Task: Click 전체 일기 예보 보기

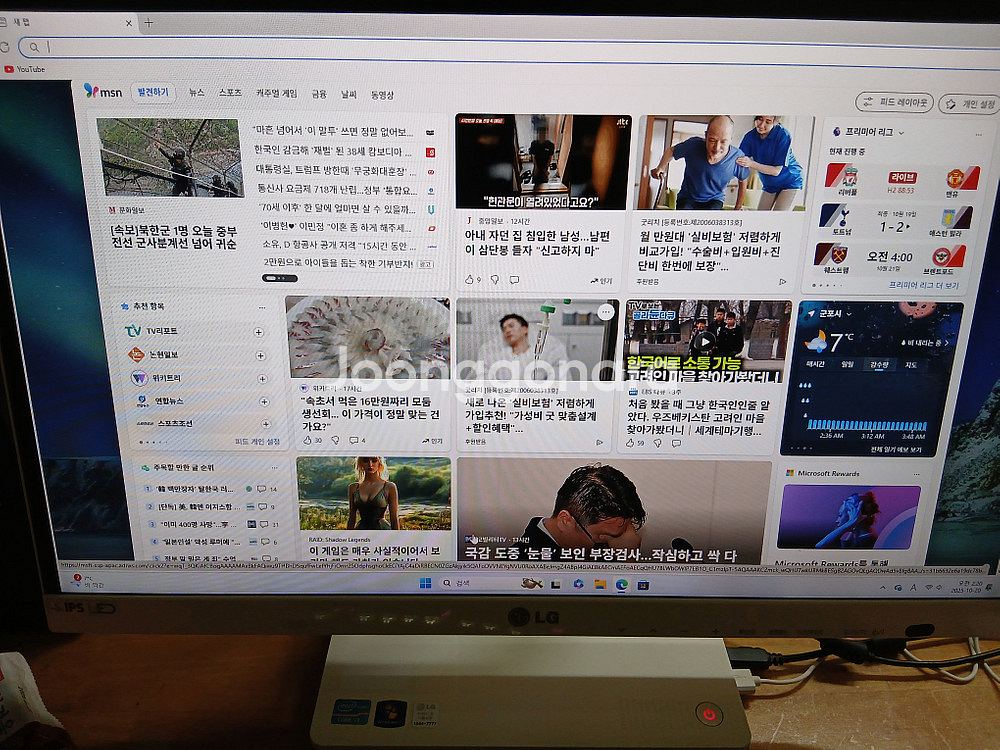Action: coord(895,448)
